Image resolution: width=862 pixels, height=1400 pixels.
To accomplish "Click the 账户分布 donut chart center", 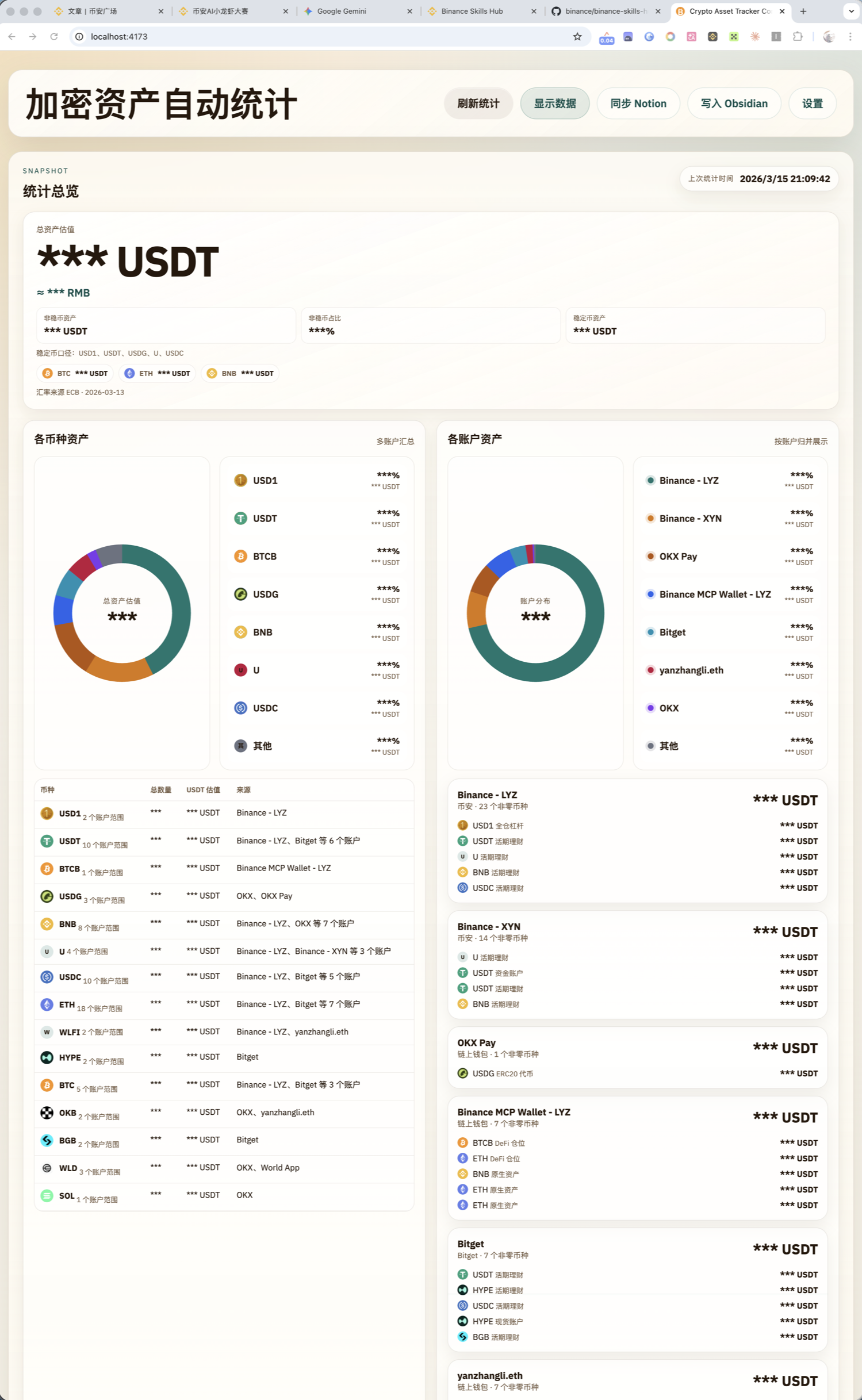I will point(535,612).
